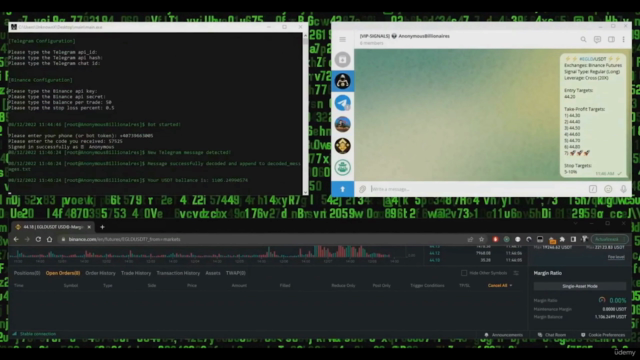Image resolution: width=640 pixels, height=360 pixels.
Task: Switch to the Positions(0) tab
Action: (x=27, y=273)
